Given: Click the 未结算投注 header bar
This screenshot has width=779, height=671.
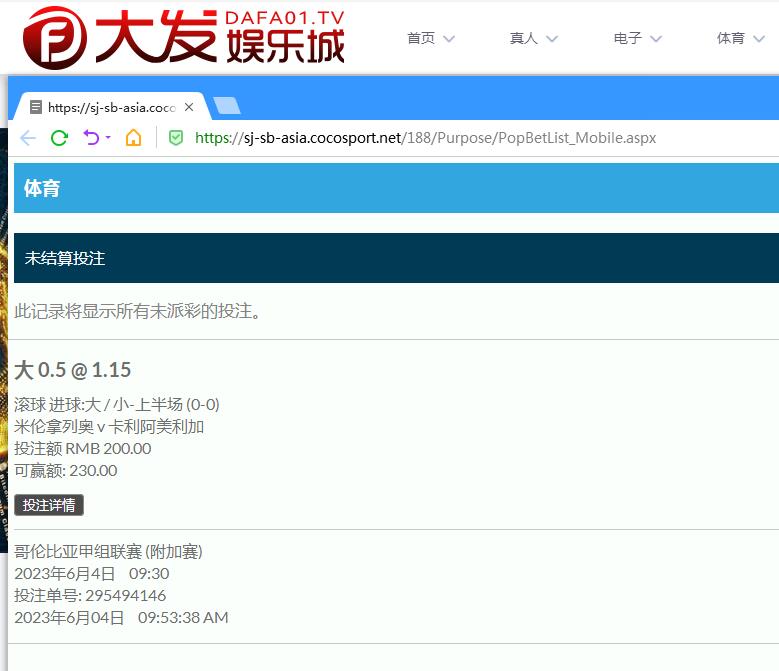Looking at the screenshot, I should (396, 258).
